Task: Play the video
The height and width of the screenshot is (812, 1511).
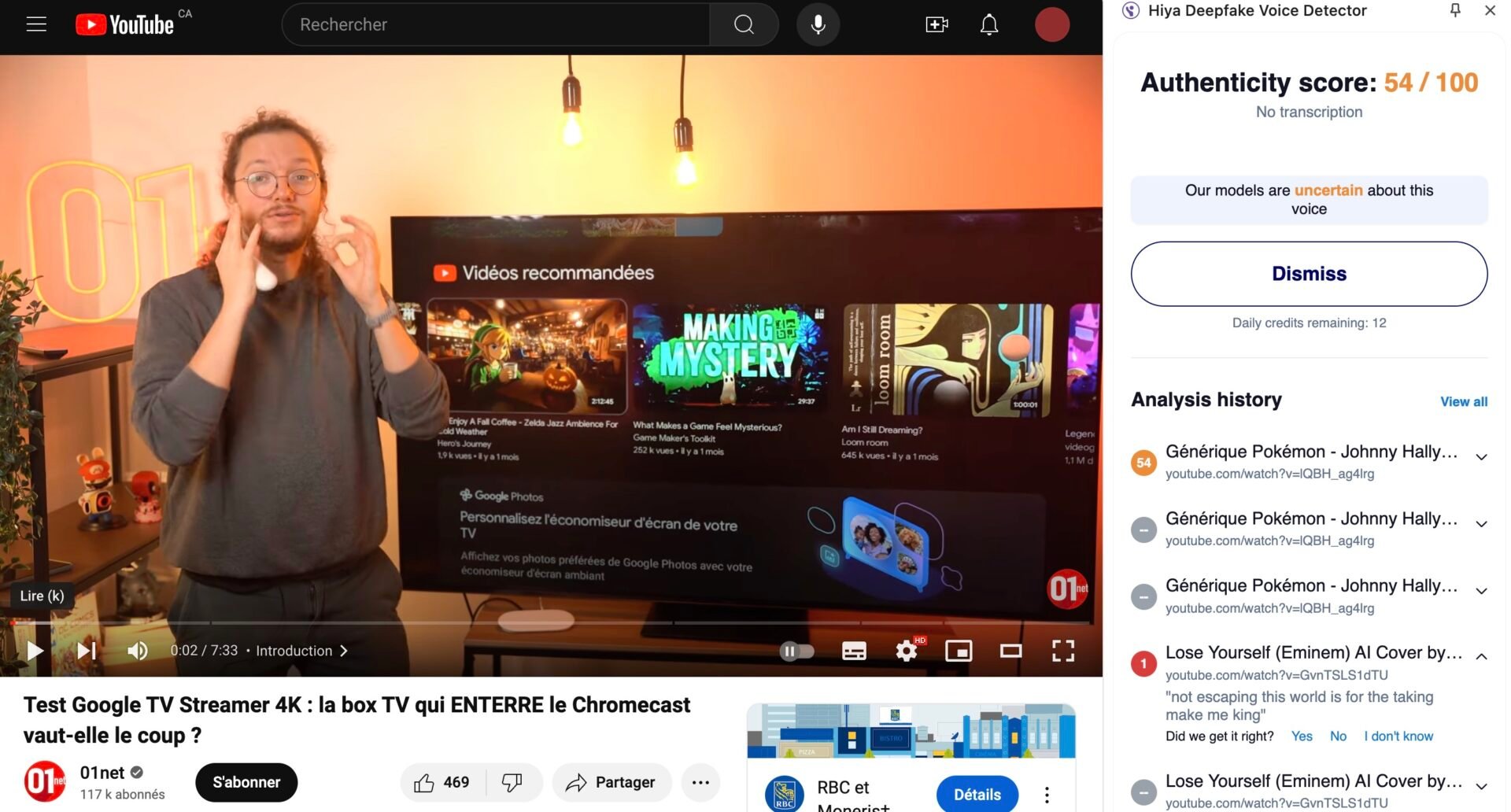Action: [x=35, y=651]
